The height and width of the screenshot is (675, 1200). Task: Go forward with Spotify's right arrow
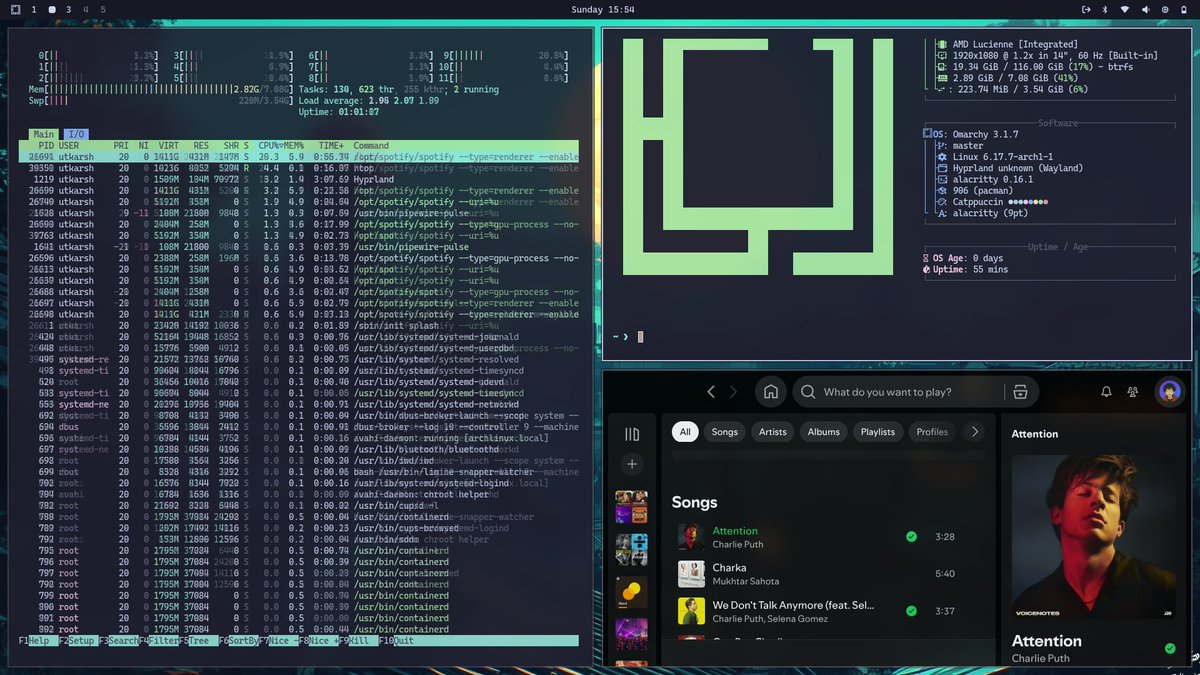pyautogui.click(x=734, y=392)
